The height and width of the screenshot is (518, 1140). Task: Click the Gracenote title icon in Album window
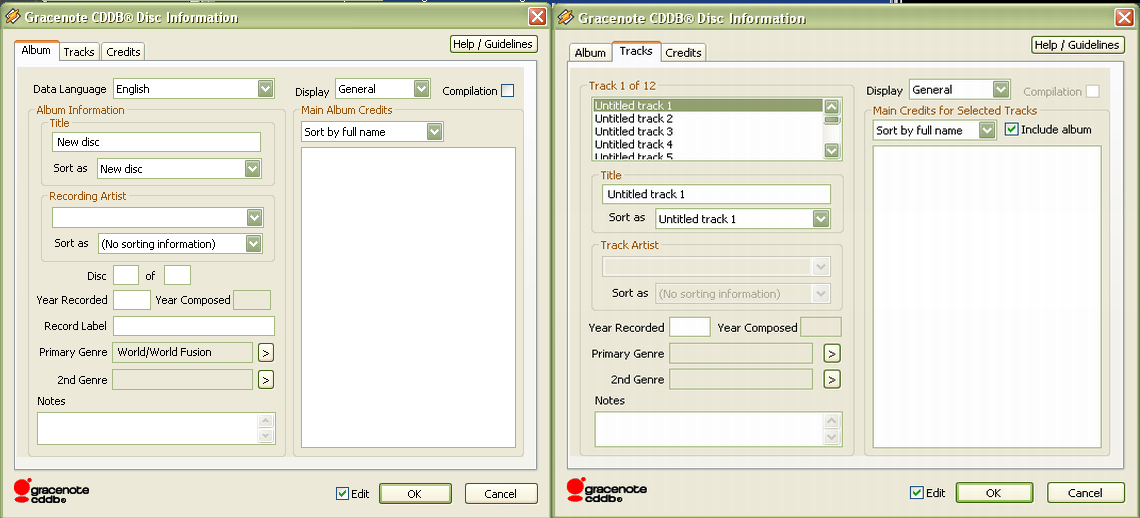12,17
